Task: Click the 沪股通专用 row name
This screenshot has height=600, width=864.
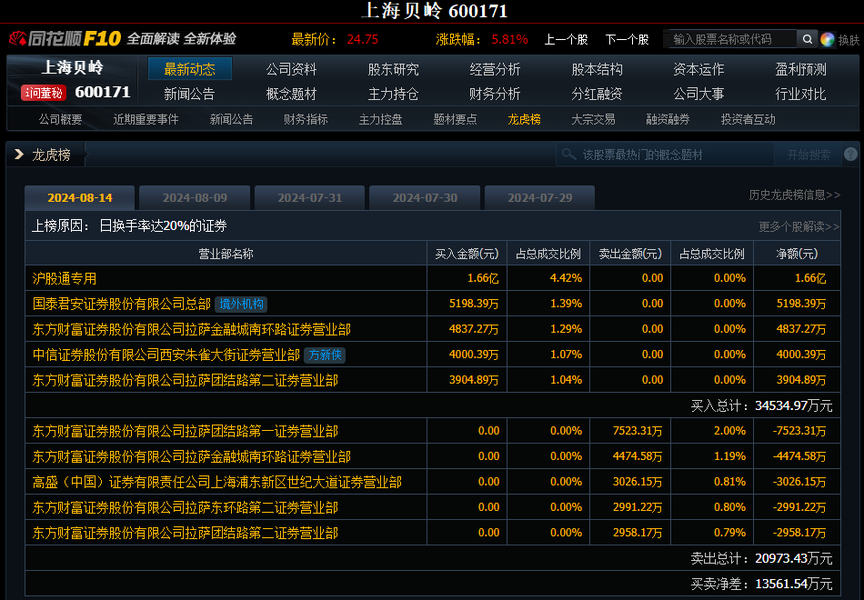Action: (x=64, y=279)
